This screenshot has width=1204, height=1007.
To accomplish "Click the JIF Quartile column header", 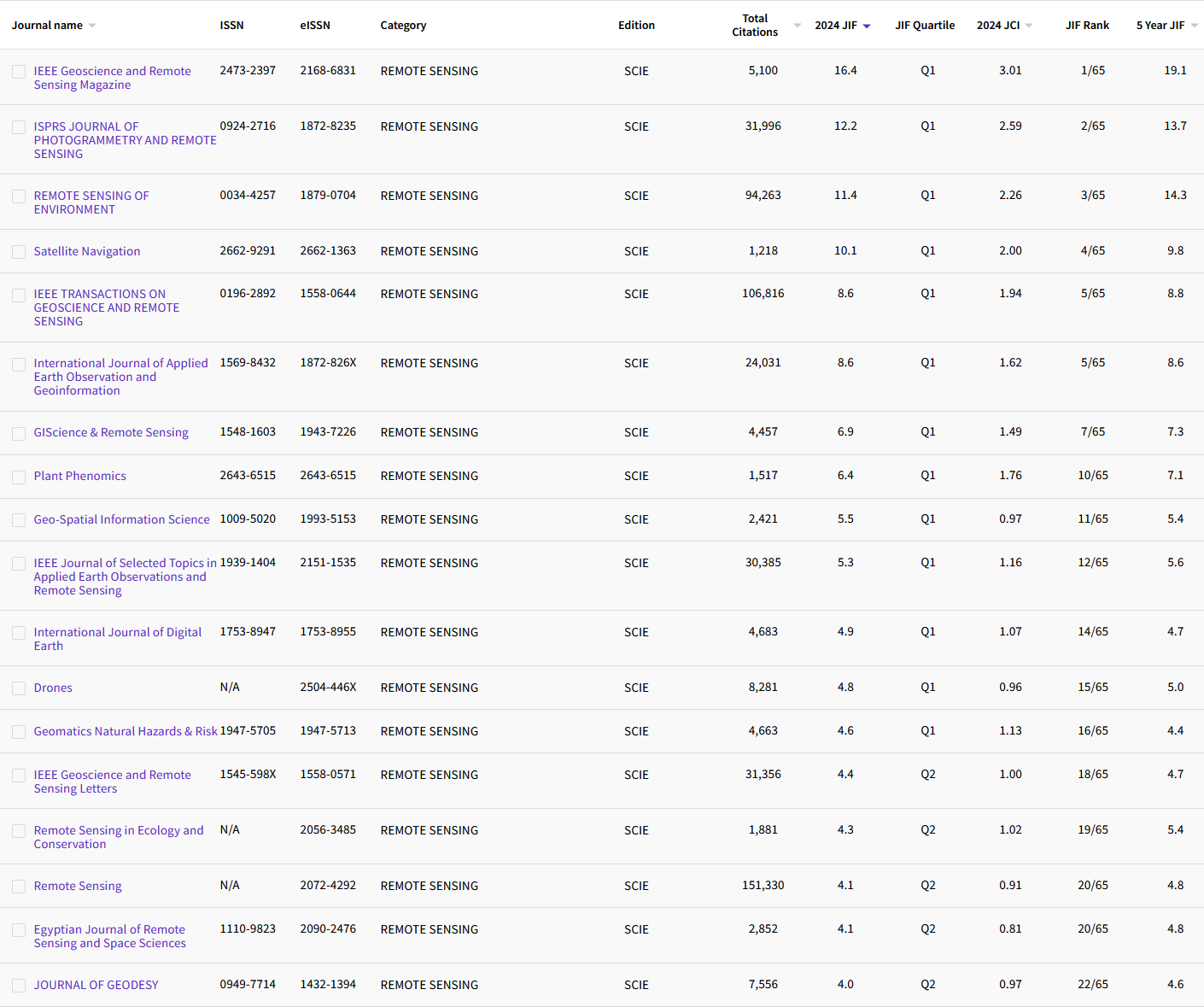I will 925,26.
